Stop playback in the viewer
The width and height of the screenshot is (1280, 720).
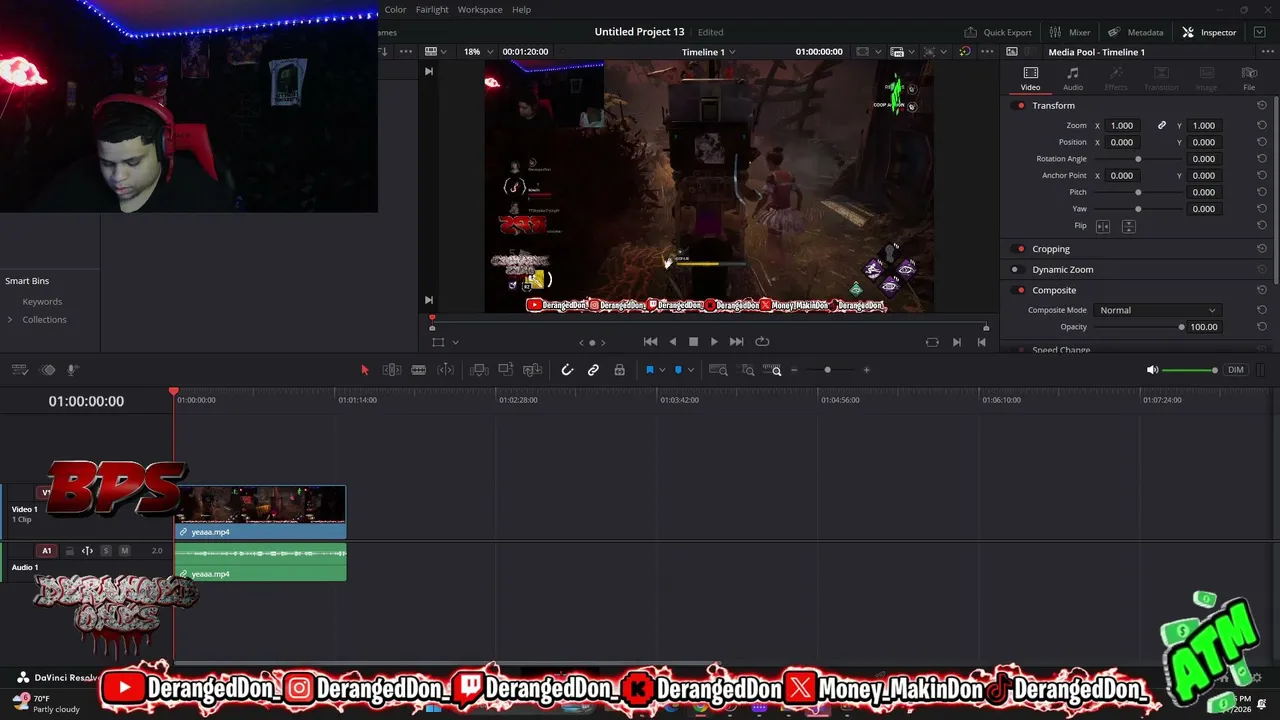click(693, 342)
